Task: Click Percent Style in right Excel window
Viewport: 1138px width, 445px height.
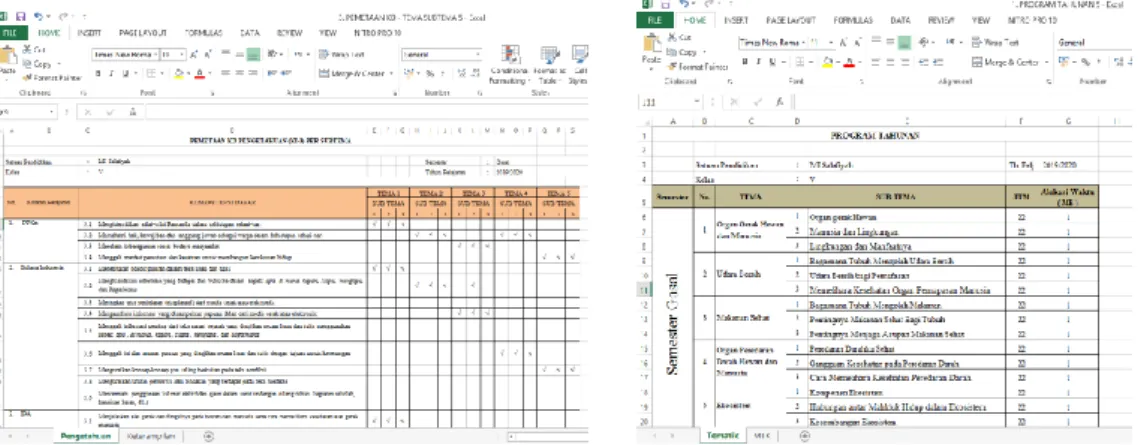Action: point(1086,62)
